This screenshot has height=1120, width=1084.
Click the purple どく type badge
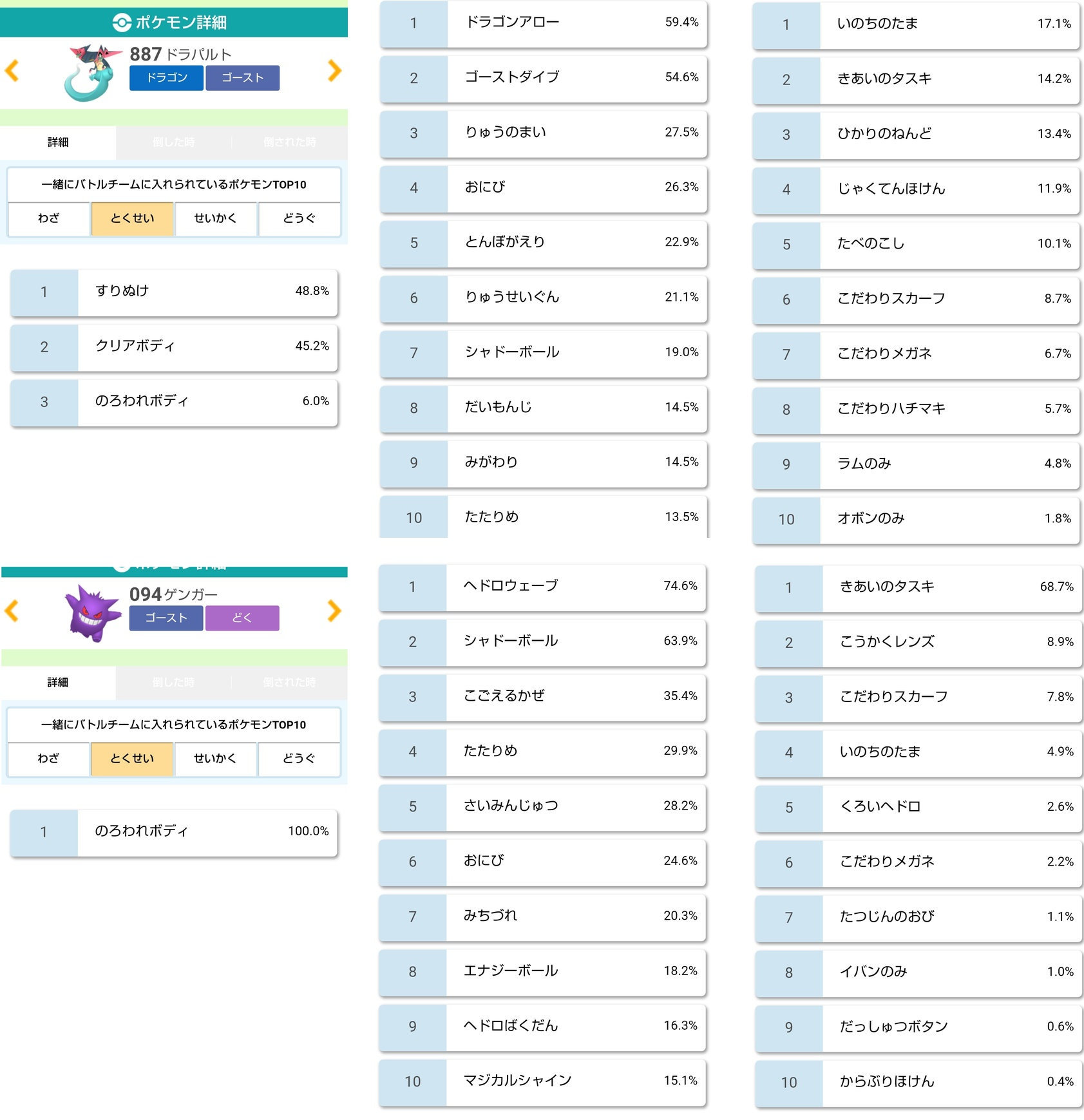(x=242, y=618)
